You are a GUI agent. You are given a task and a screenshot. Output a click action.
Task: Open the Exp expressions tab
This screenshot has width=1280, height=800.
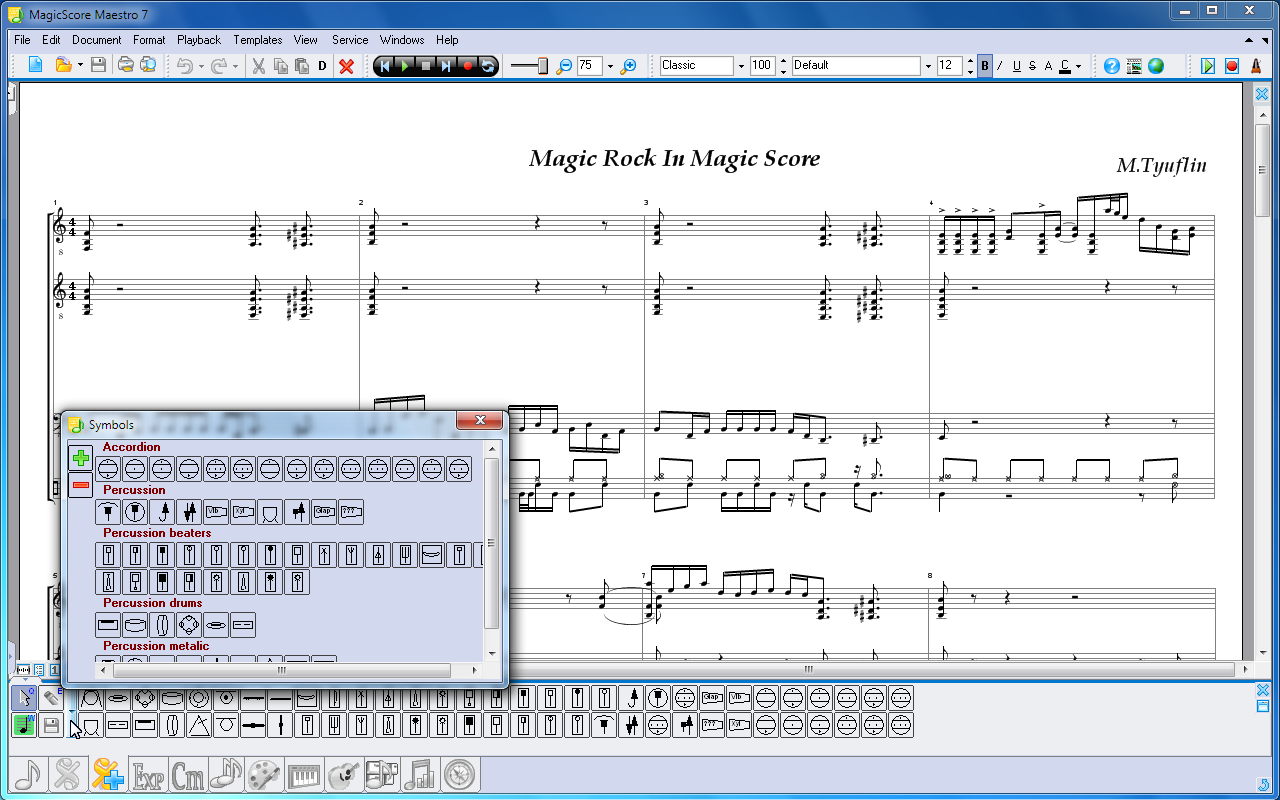[x=149, y=774]
